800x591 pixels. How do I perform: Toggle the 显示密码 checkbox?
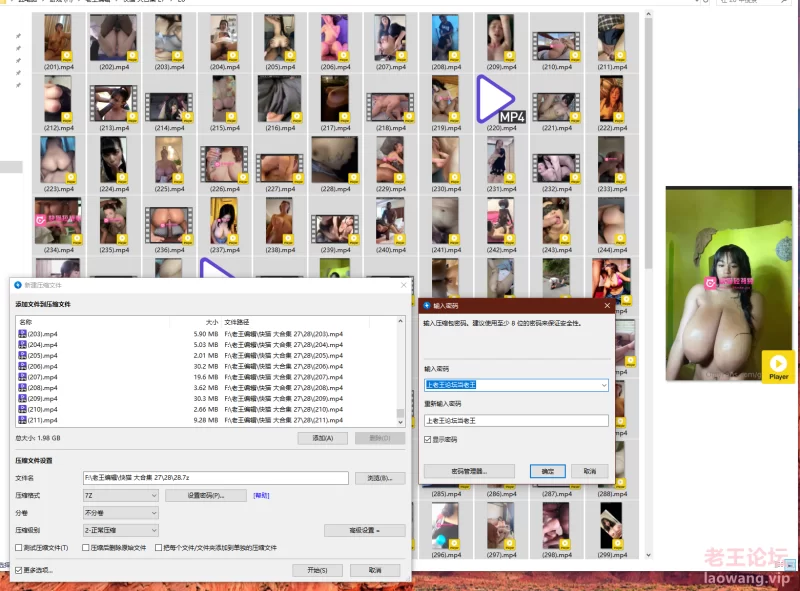pyautogui.click(x=428, y=439)
